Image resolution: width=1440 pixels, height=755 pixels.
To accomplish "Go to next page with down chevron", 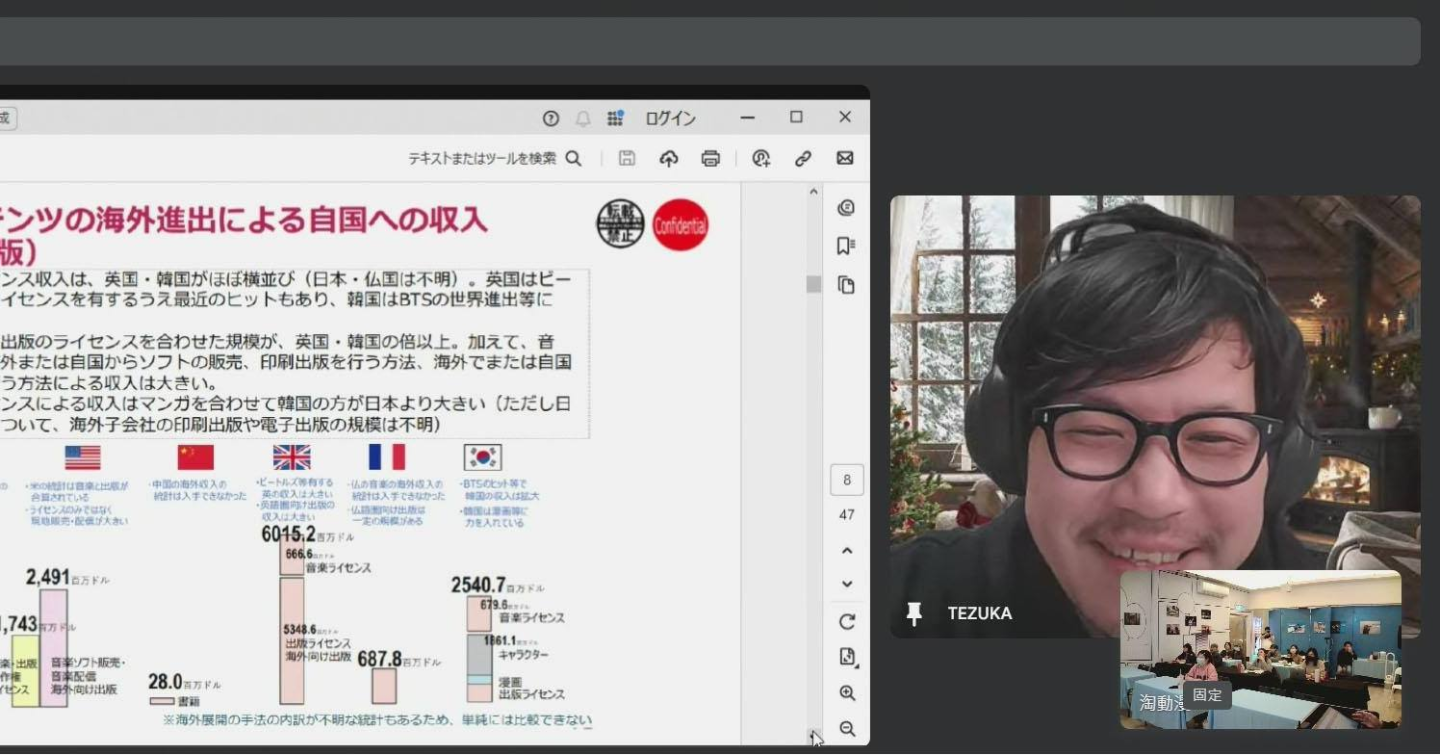I will click(847, 584).
